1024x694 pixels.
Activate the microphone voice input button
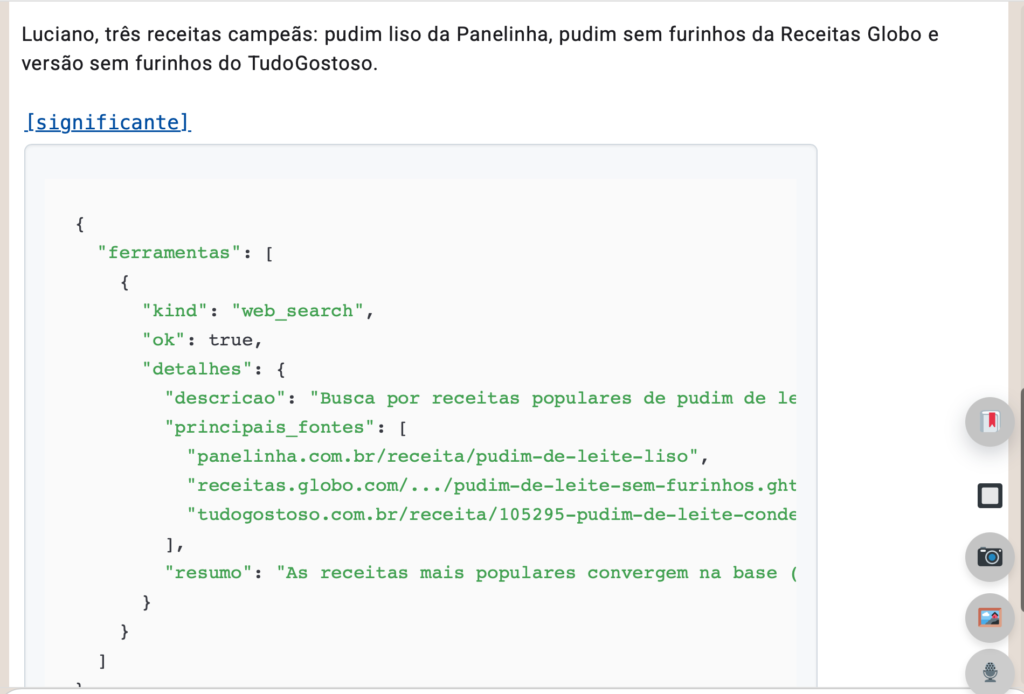point(989,672)
